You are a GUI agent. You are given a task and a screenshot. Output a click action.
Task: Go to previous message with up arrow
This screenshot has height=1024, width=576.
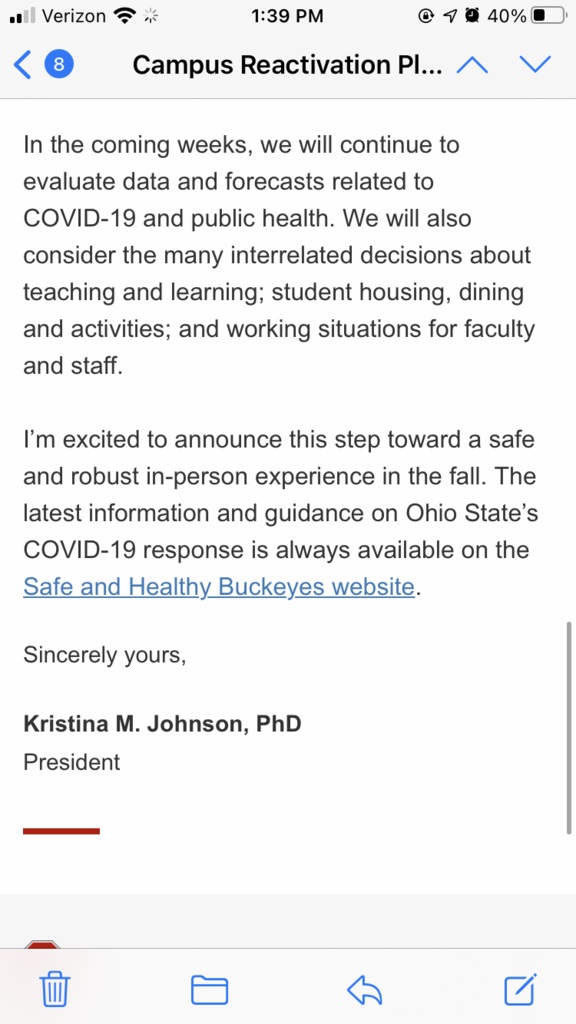pyautogui.click(x=472, y=65)
